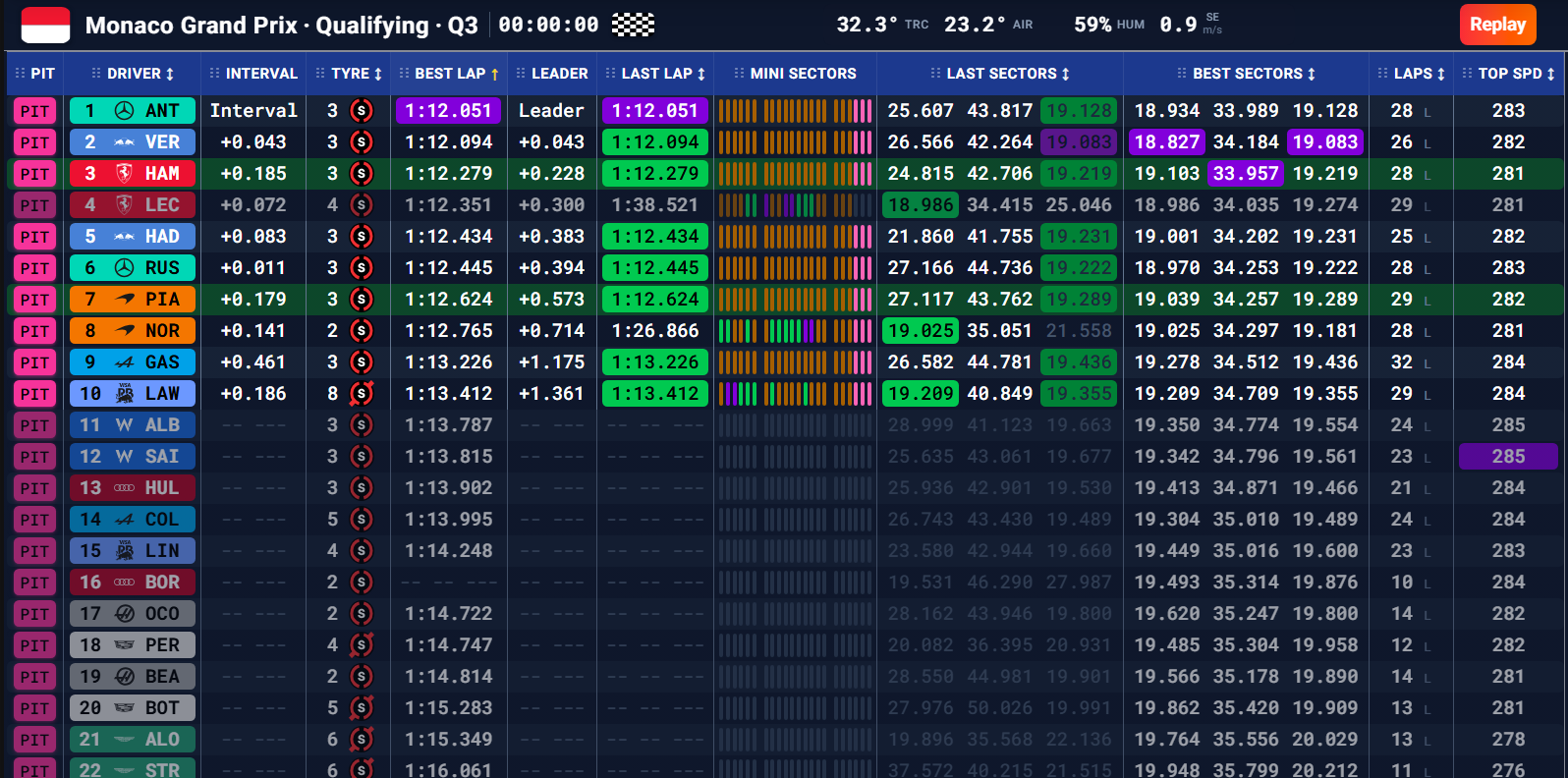The width and height of the screenshot is (1568, 778).
Task: Click the last lap time 1:38.521
Action: (x=655, y=205)
